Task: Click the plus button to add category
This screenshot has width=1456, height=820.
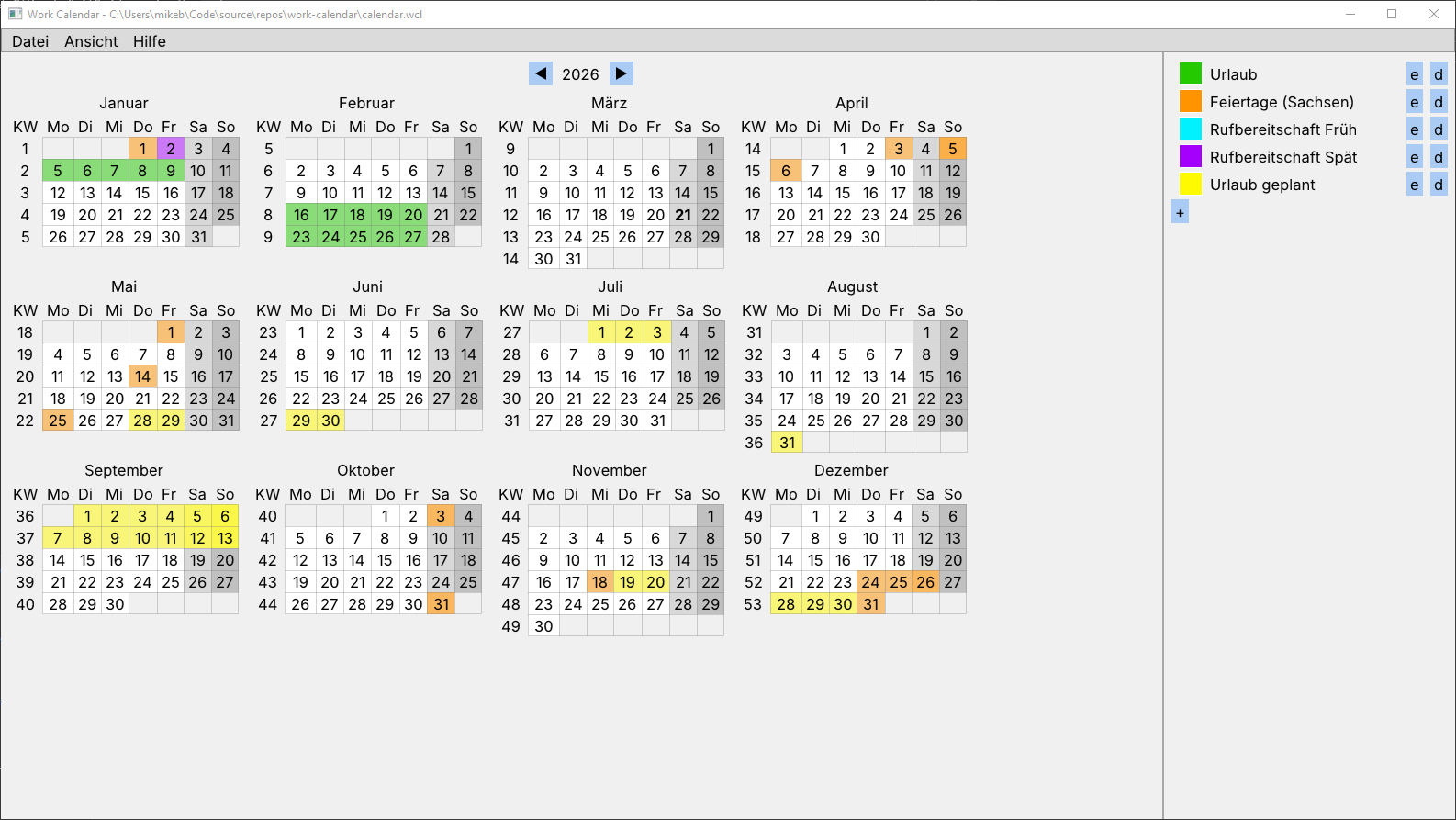Action: [x=1181, y=213]
